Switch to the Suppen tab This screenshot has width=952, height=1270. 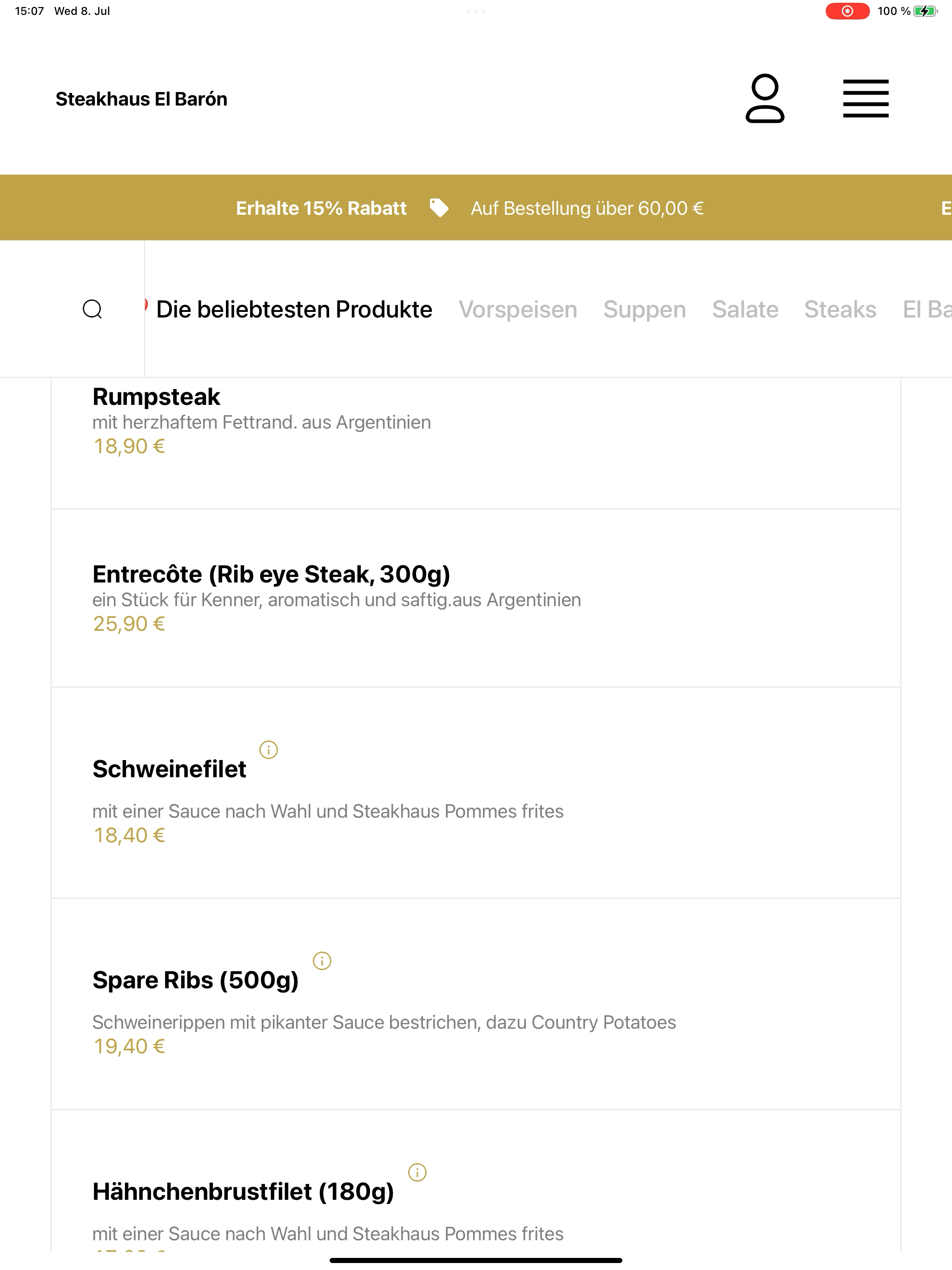645,309
